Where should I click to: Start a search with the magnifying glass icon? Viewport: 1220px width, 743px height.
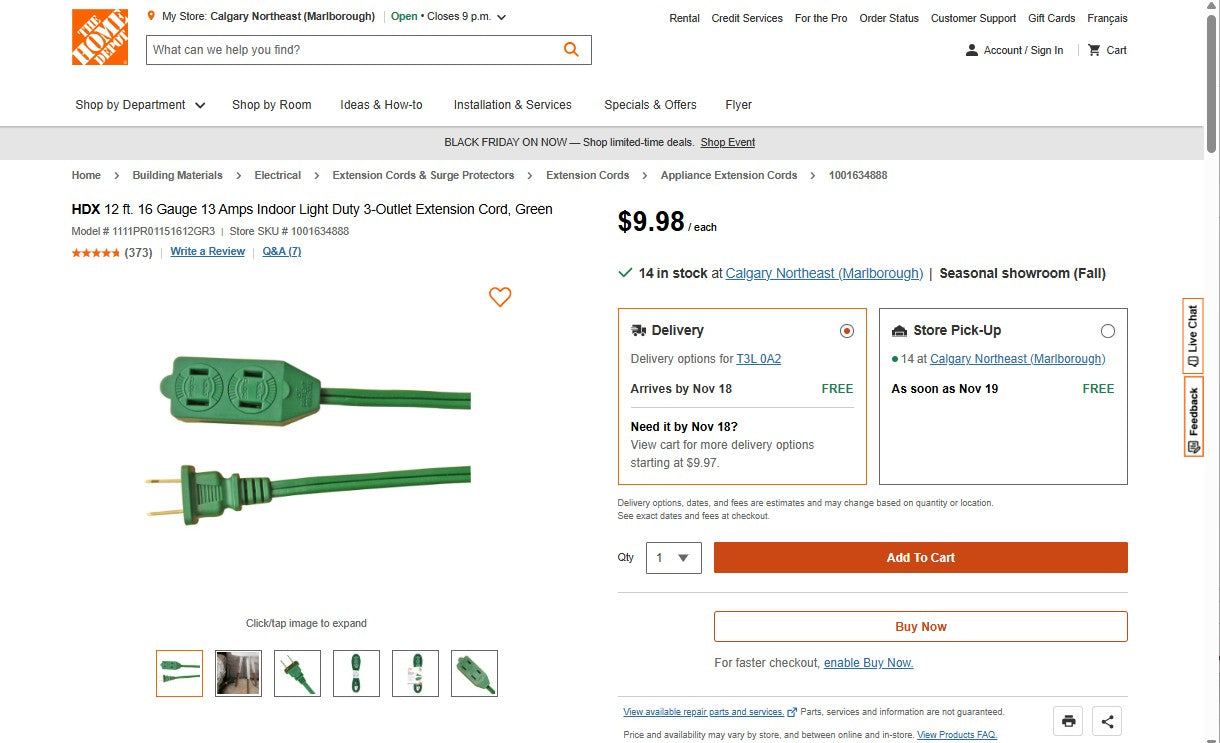570,49
